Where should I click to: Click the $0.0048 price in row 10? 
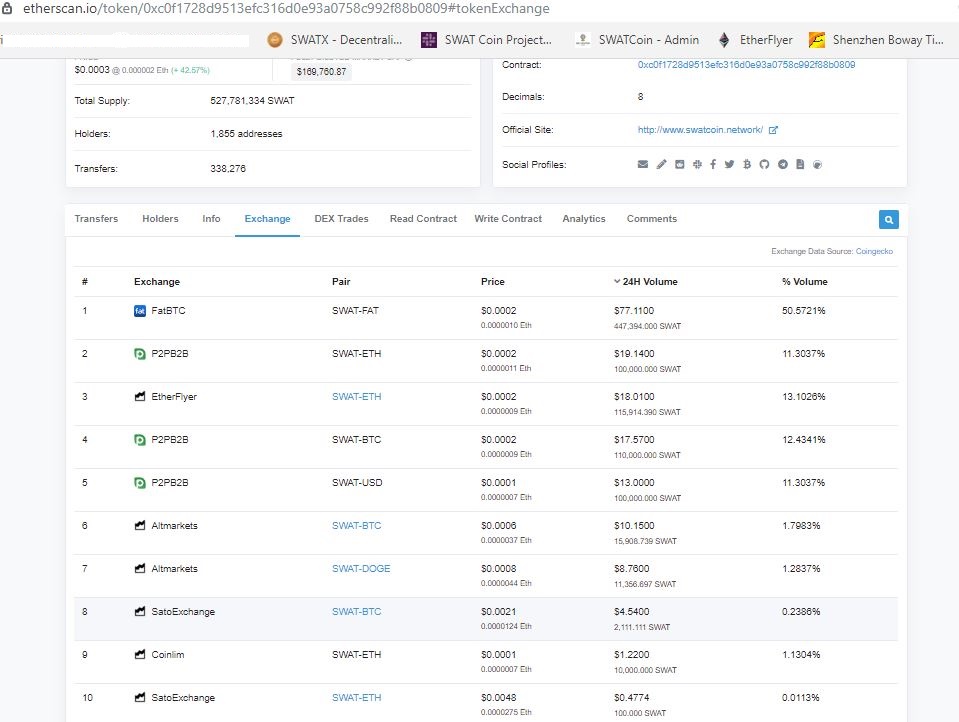coord(498,698)
